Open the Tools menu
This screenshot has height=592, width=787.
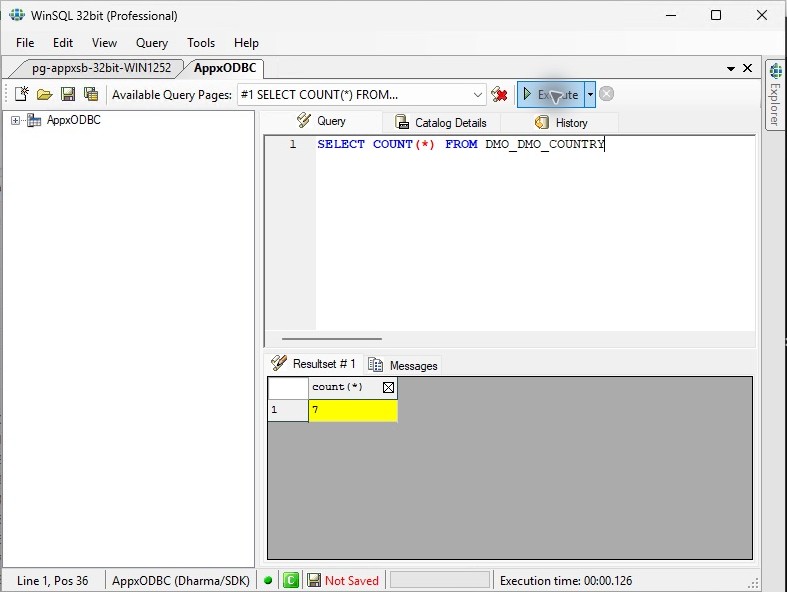[201, 43]
